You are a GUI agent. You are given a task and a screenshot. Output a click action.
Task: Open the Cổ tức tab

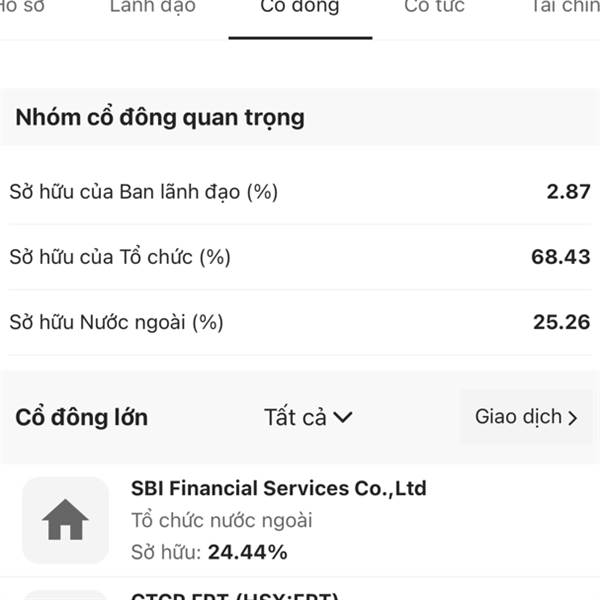click(434, 6)
